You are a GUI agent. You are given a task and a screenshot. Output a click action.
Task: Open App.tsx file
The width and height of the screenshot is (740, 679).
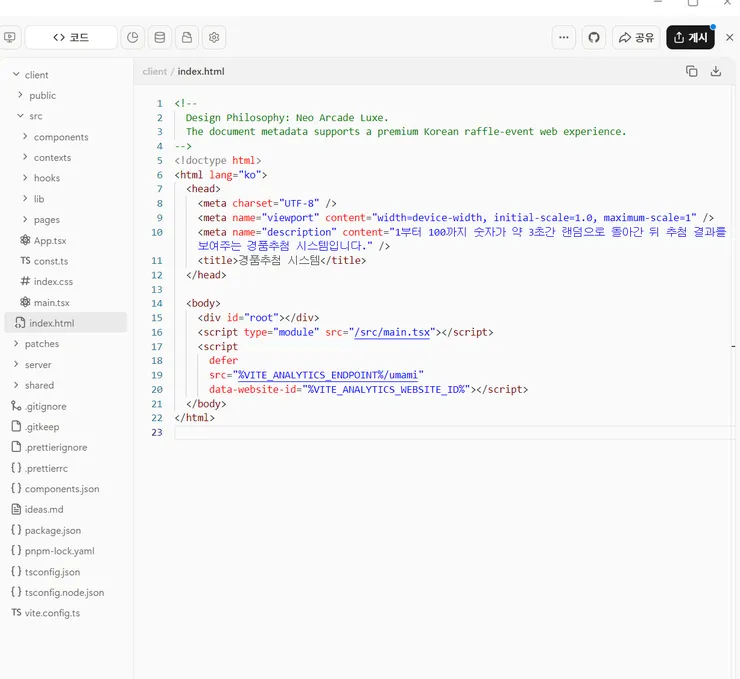coord(50,241)
